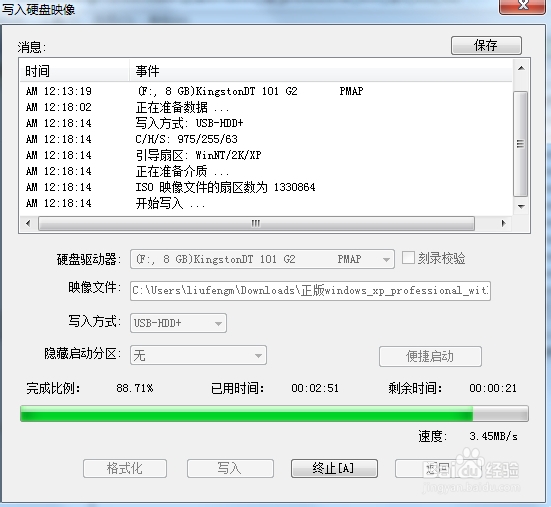The image size is (551, 507).
Task: Click the 写入 write button
Action: (x=230, y=468)
